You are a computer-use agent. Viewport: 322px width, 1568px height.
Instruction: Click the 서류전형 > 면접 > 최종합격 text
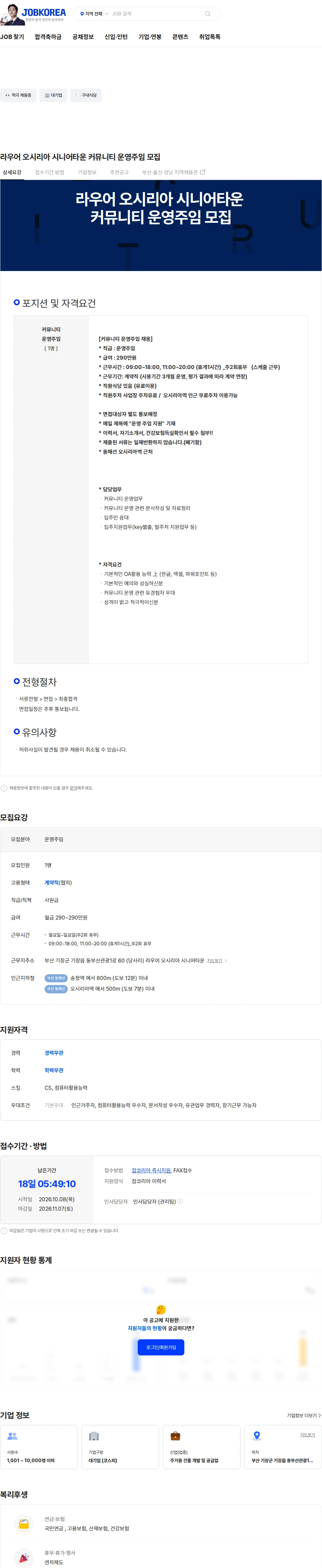tap(48, 699)
